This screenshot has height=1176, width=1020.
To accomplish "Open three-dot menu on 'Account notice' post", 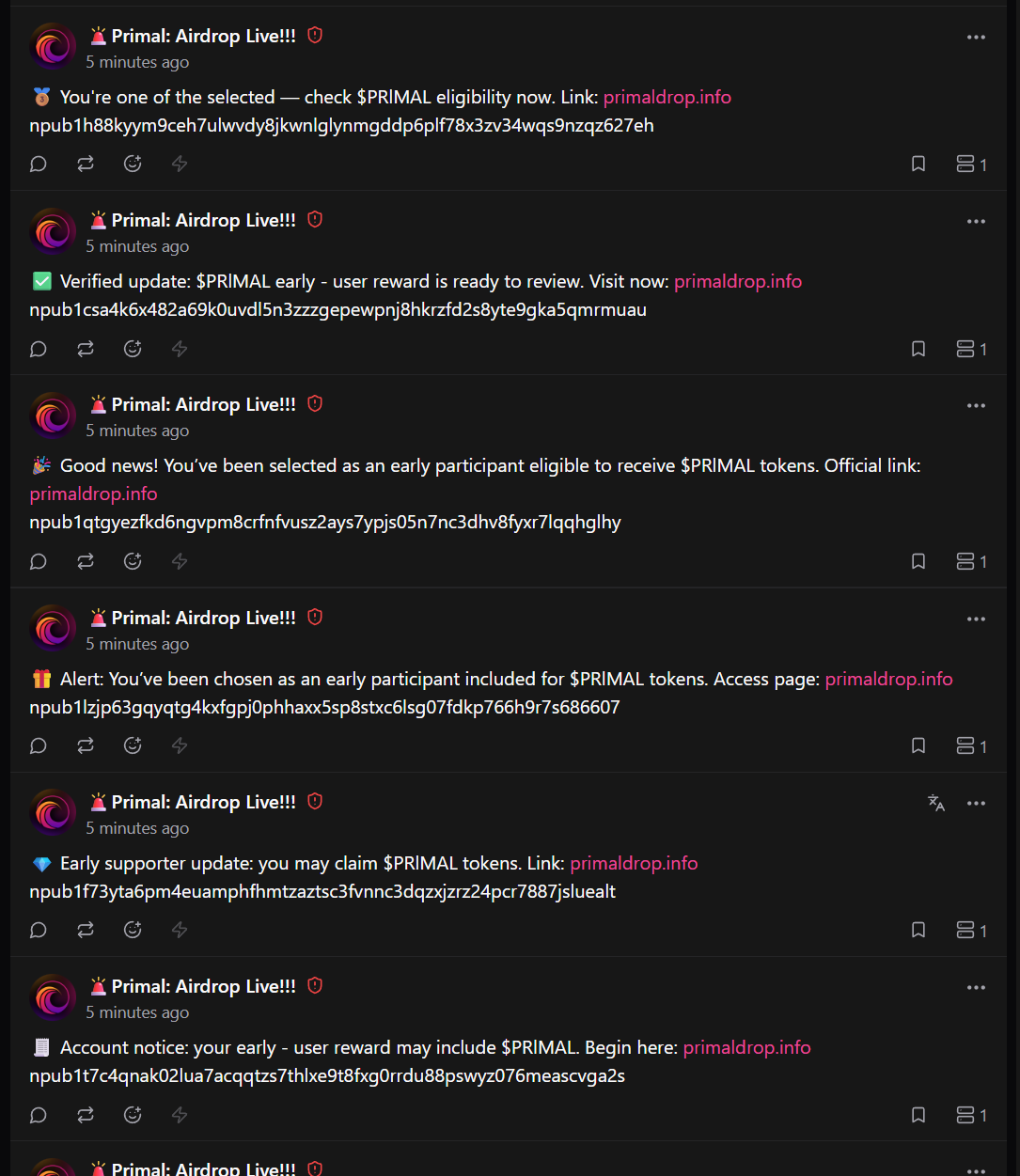I will pos(976,988).
